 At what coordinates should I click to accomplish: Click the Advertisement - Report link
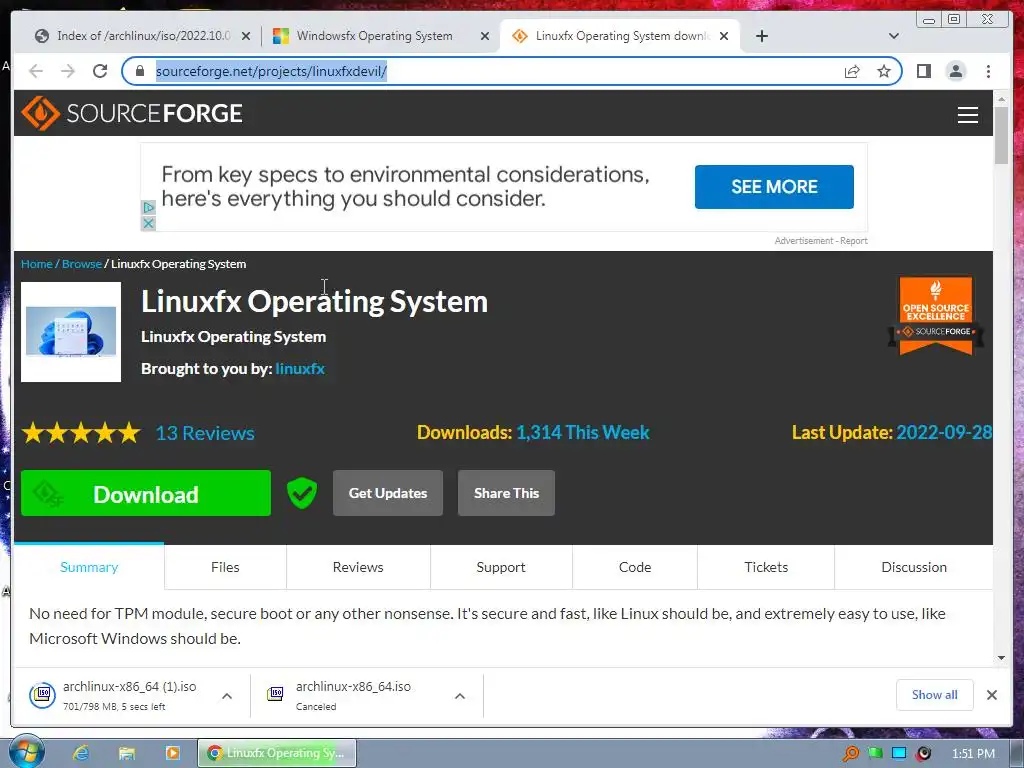click(x=821, y=241)
